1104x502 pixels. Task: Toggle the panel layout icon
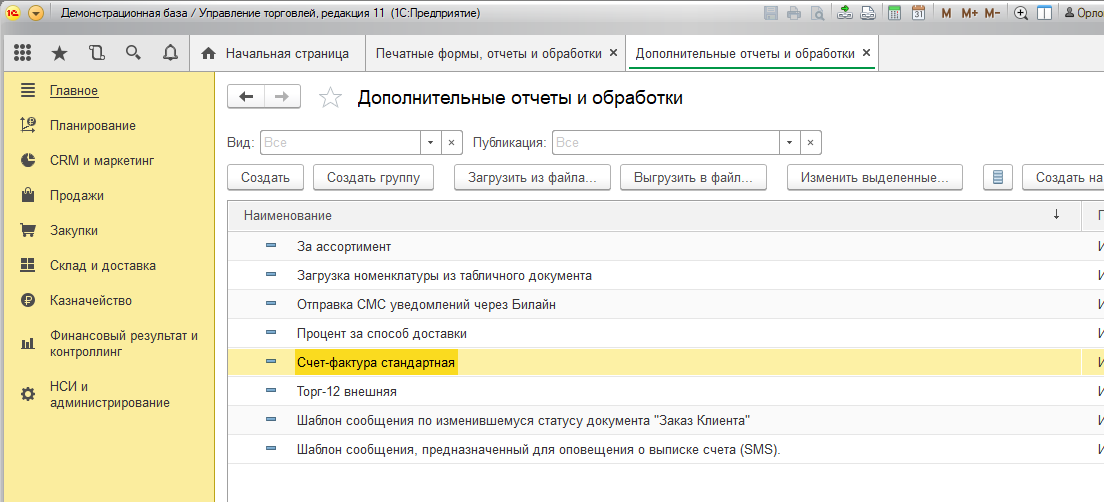pos(1045,13)
